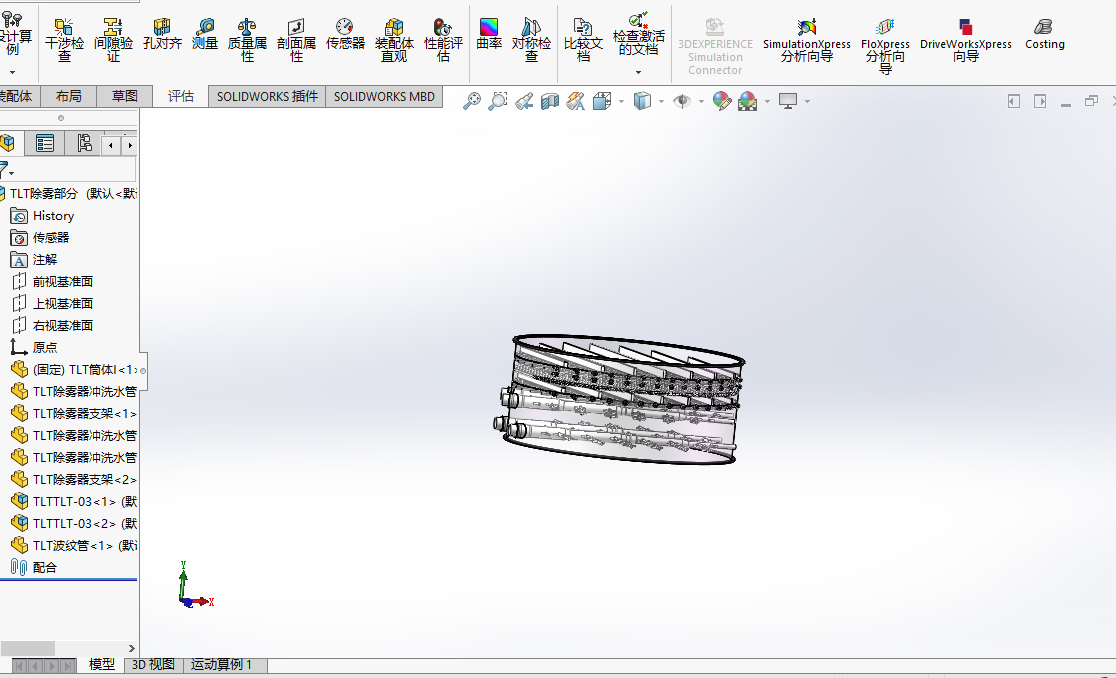Image resolution: width=1116 pixels, height=678 pixels.
Task: Select the 注解 annotations folder
Action: tap(44, 260)
